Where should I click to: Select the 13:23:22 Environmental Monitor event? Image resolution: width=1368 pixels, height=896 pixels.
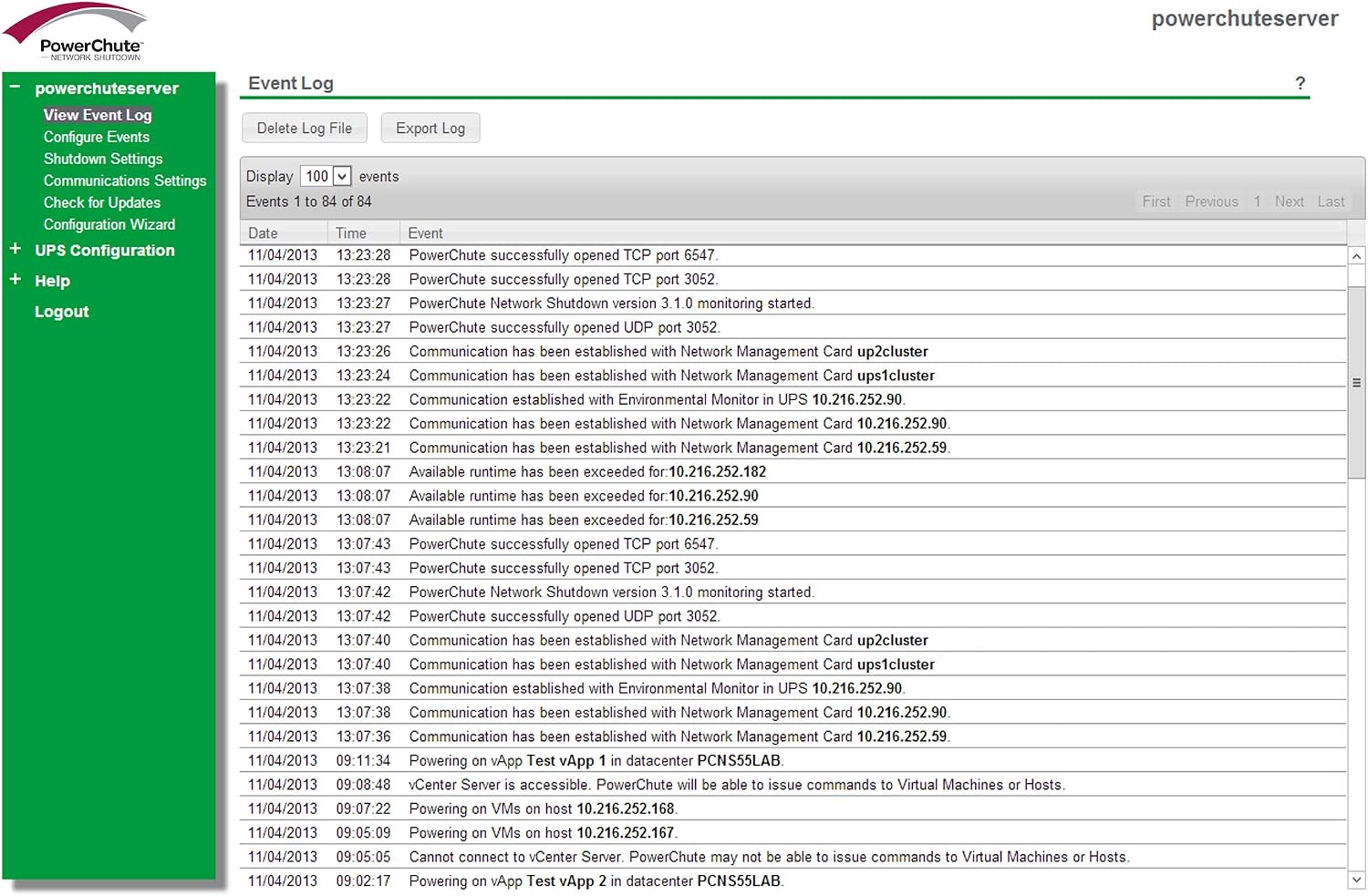point(793,400)
